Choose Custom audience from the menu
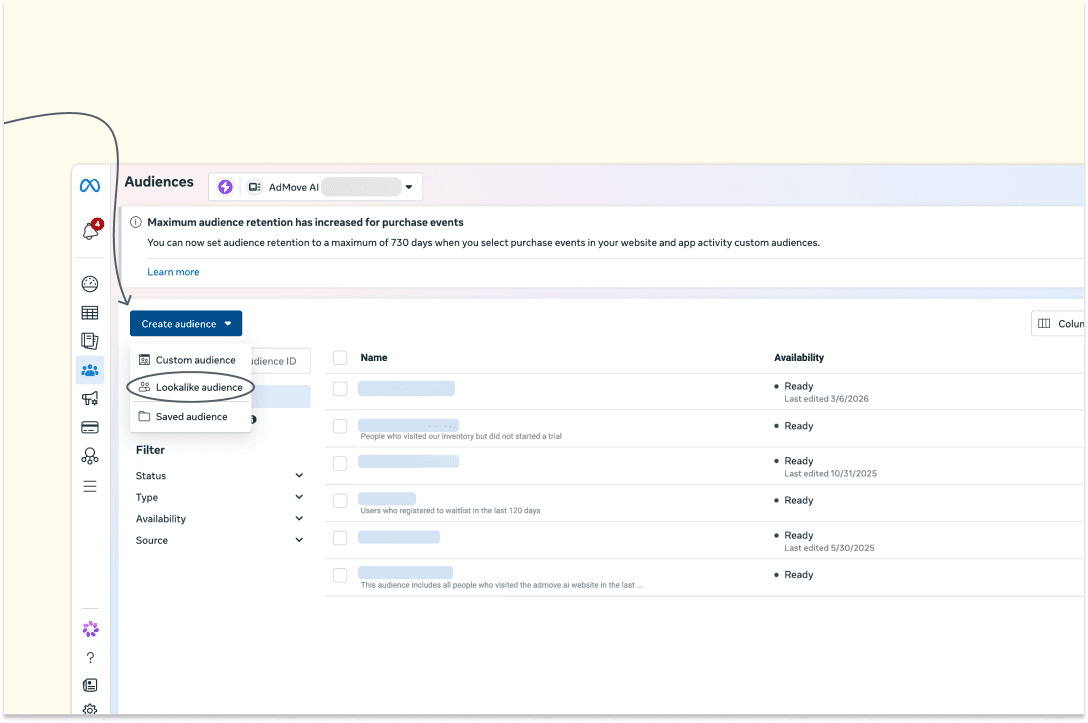Viewport: 1088px width, 723px height. [x=190, y=359]
